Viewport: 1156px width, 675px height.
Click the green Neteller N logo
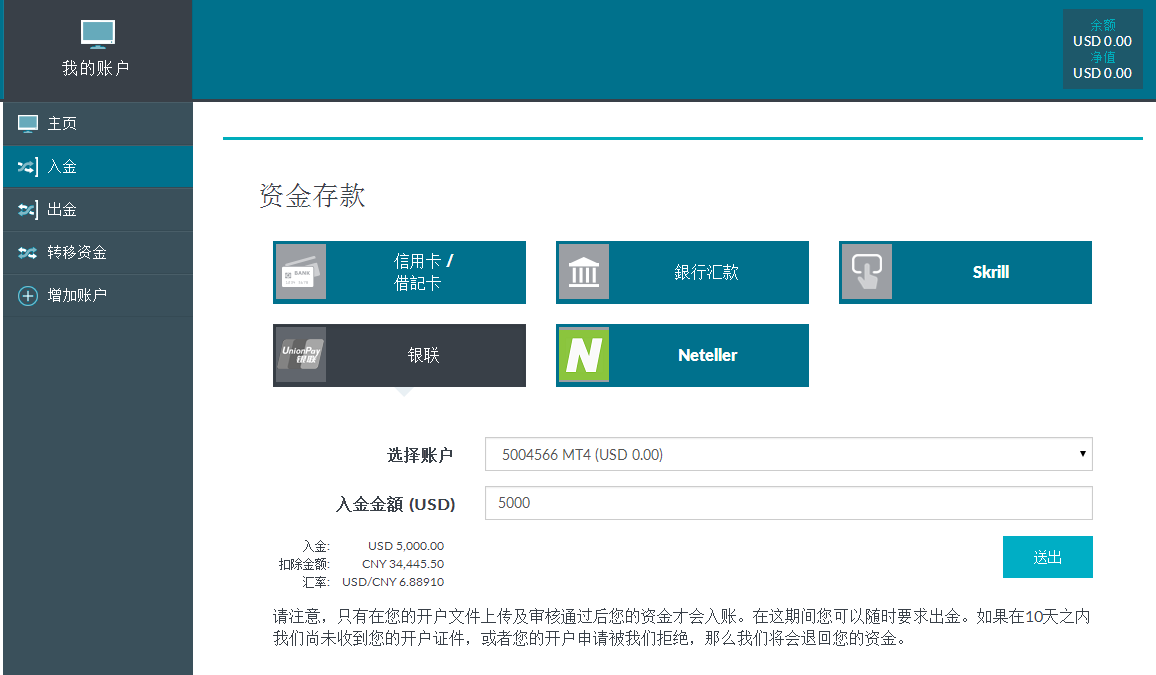pyautogui.click(x=583, y=355)
